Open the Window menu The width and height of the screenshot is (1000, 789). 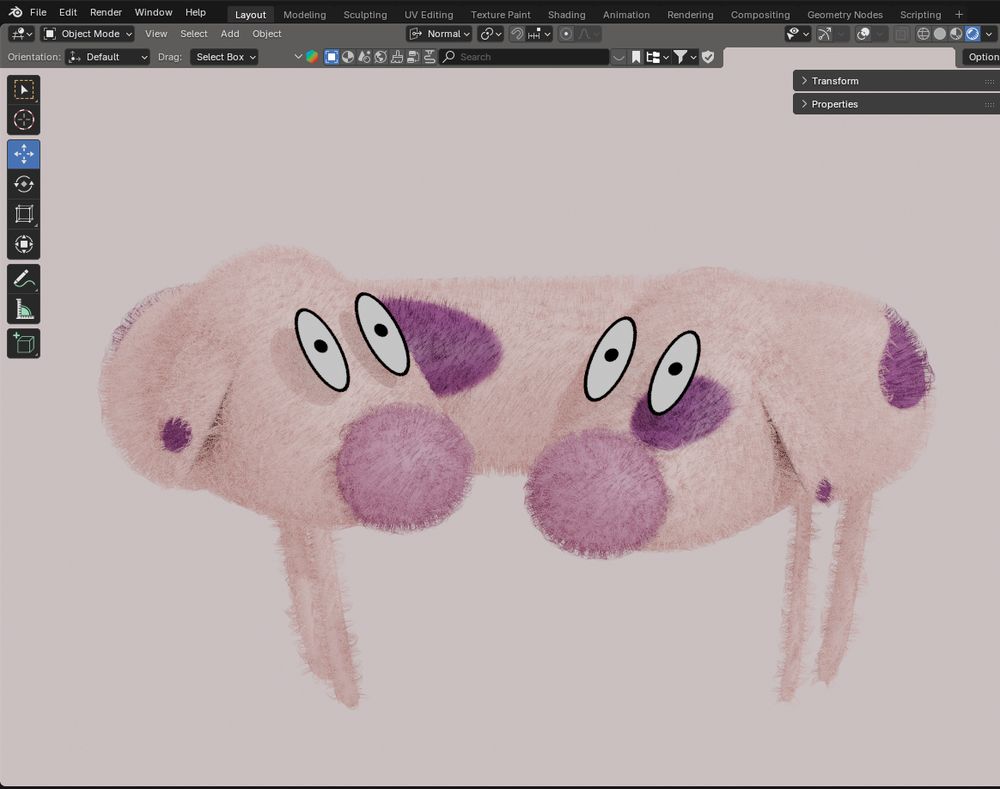click(x=153, y=12)
